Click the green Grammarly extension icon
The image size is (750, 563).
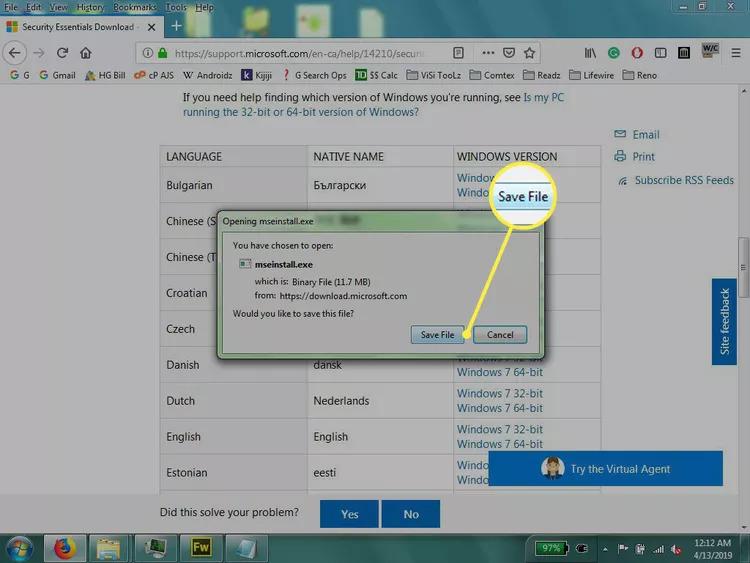(x=614, y=53)
